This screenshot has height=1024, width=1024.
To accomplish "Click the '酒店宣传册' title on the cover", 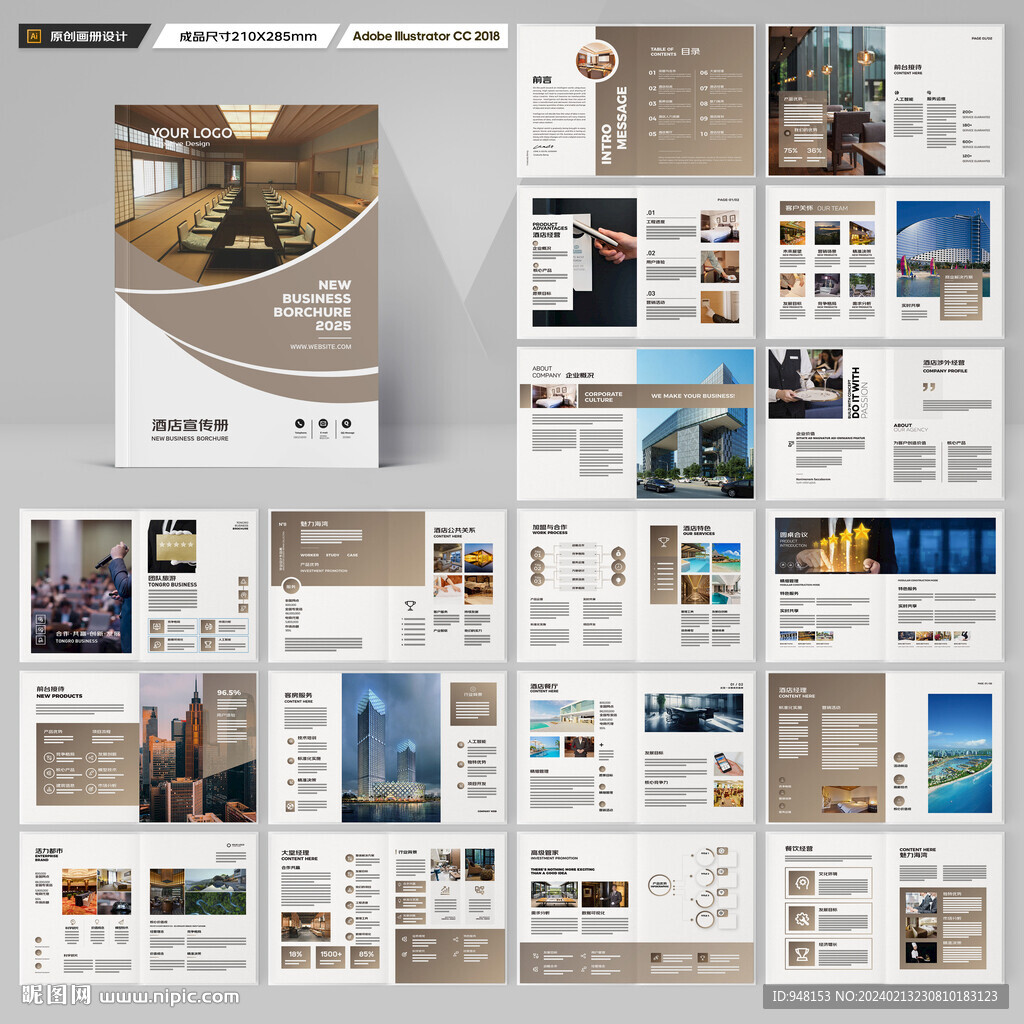I will [189, 425].
